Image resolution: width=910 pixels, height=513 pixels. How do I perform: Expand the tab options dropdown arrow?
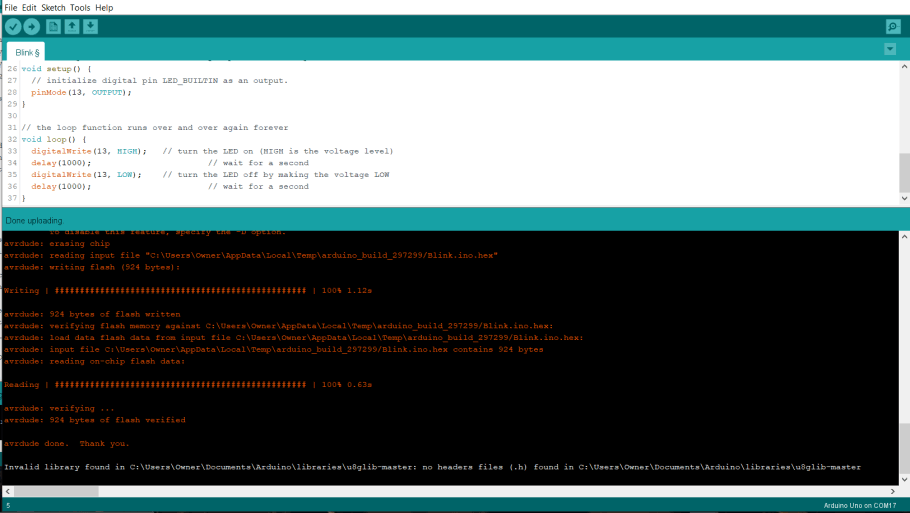890,49
